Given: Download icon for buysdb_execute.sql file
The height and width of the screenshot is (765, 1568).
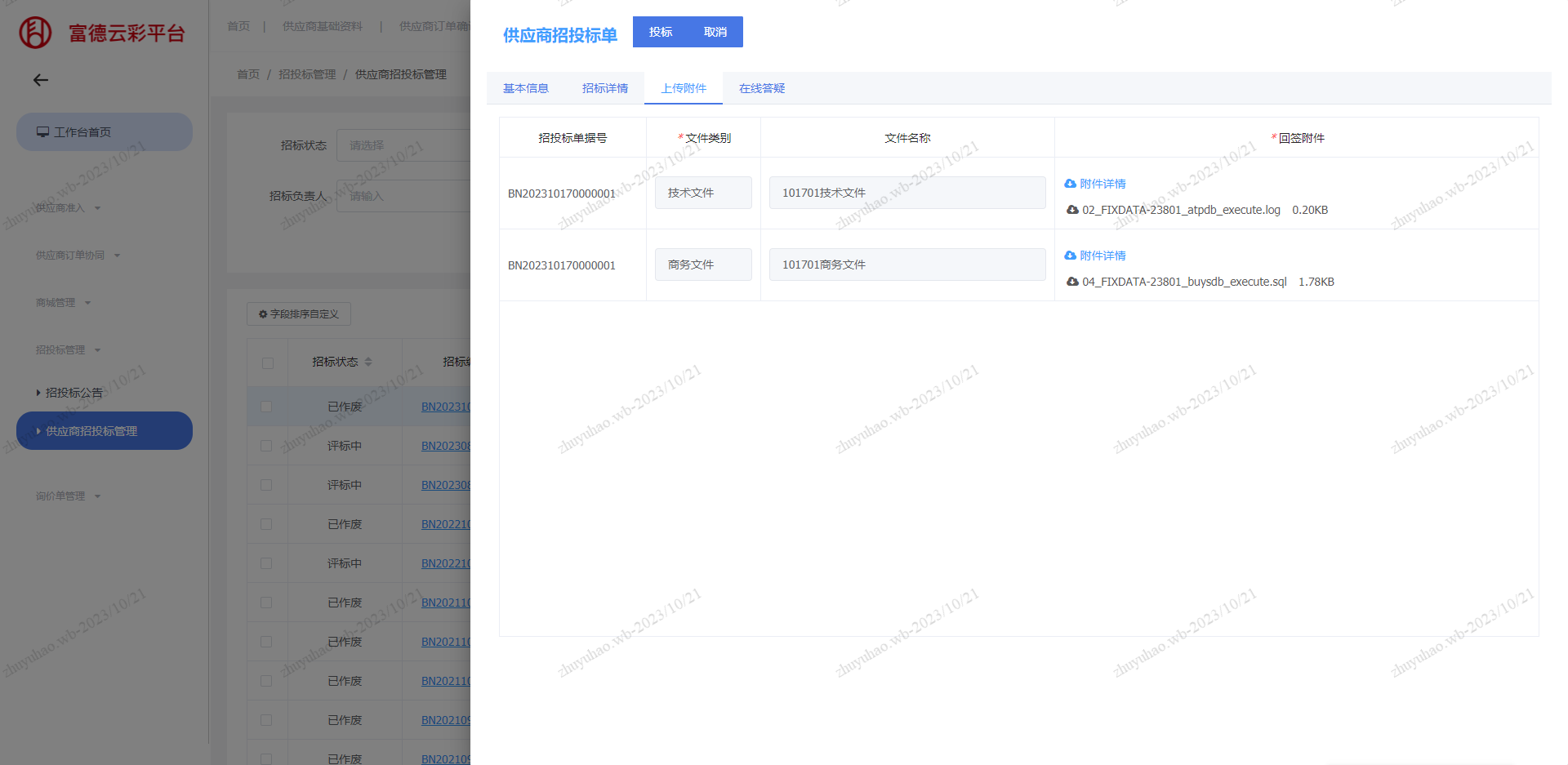Looking at the screenshot, I should pyautogui.click(x=1073, y=282).
